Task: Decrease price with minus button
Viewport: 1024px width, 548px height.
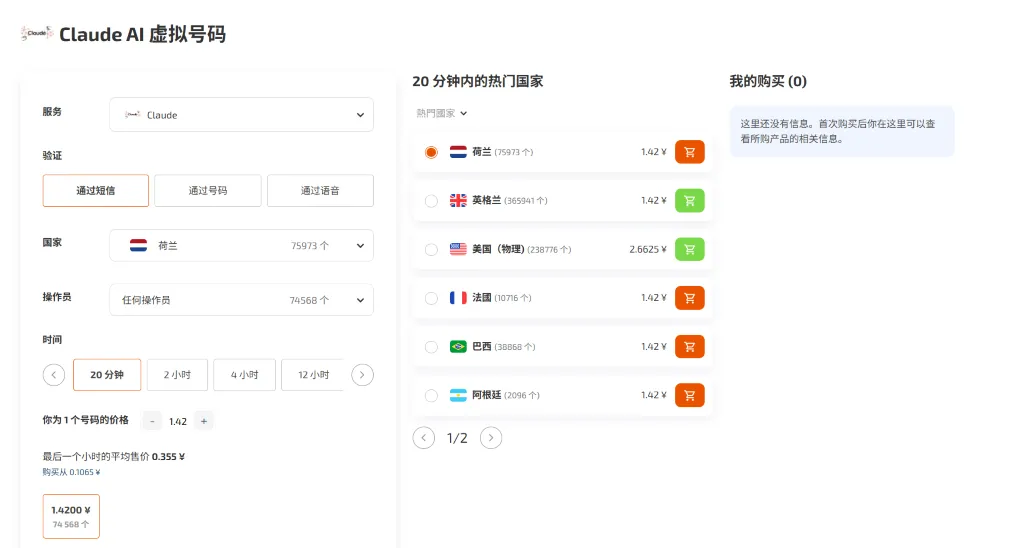Action: click(152, 421)
